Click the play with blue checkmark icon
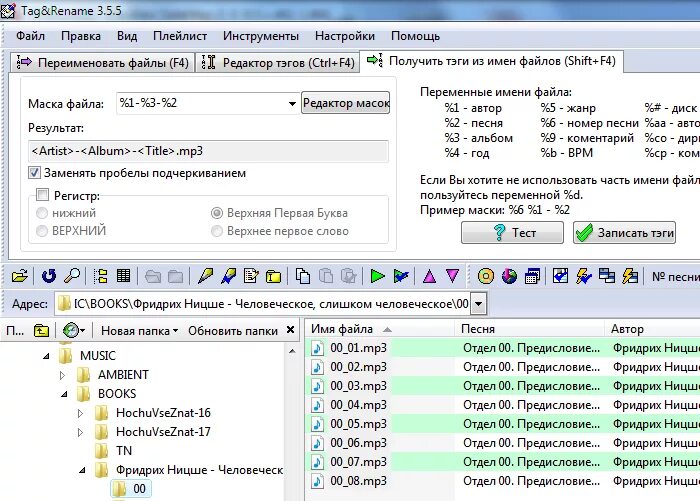The image size is (700, 501). (x=400, y=276)
